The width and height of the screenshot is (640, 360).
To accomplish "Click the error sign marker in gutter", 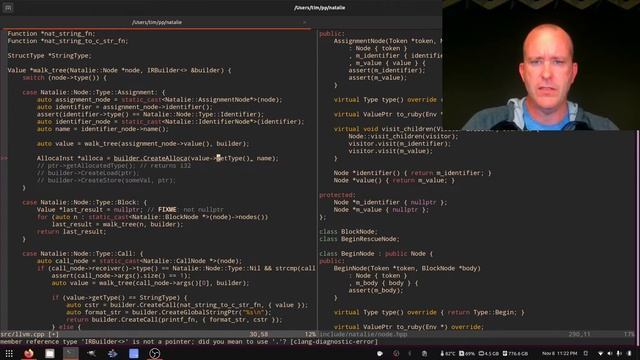I will pos(4,158).
